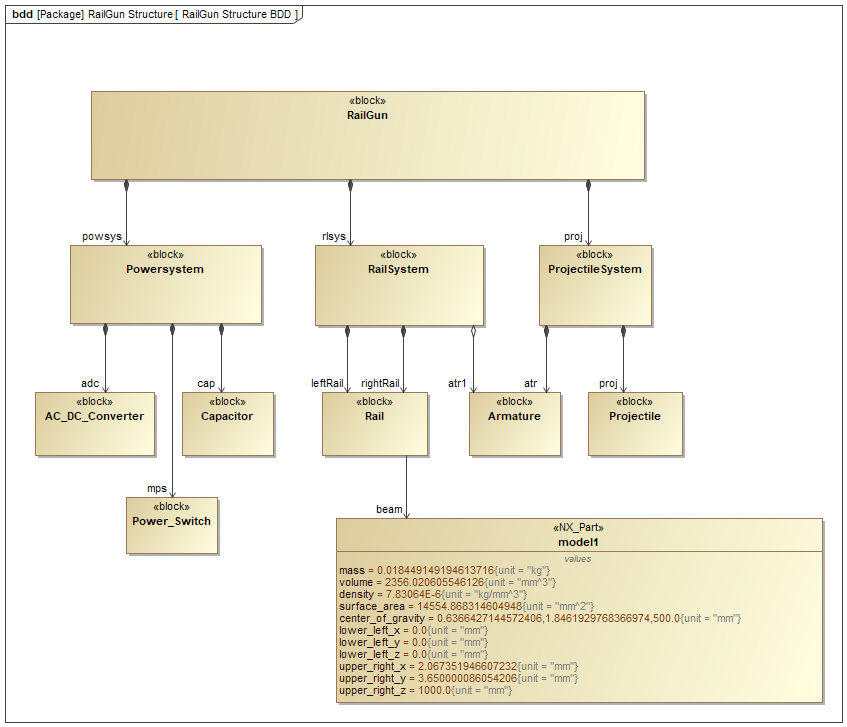Click the Rail block
The width and height of the screenshot is (847, 727).
[x=375, y=424]
